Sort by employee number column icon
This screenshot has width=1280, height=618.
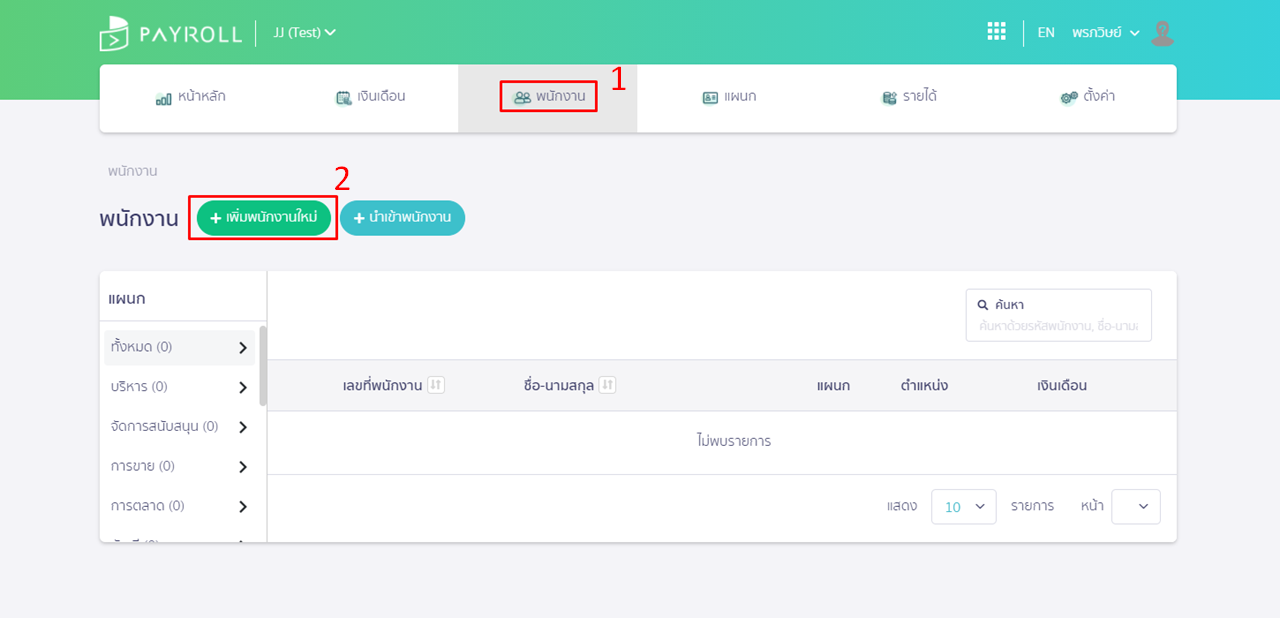point(436,385)
